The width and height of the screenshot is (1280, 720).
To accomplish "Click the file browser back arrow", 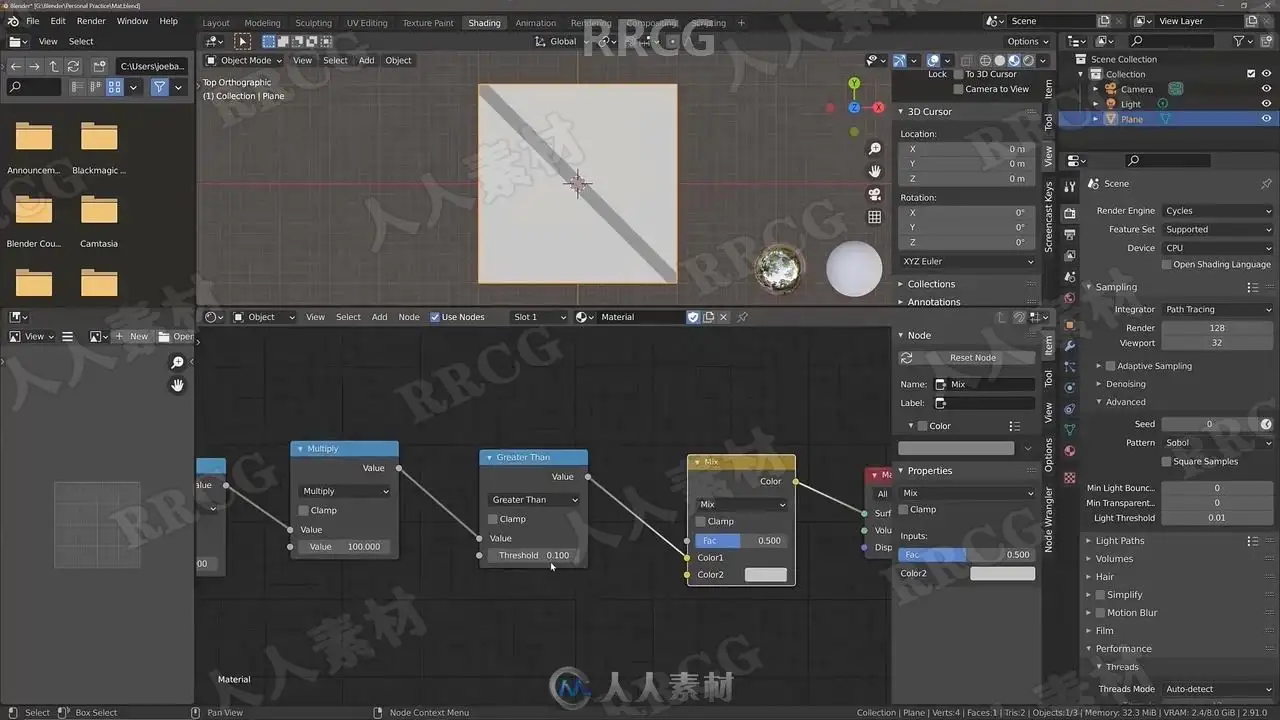I will (x=16, y=66).
